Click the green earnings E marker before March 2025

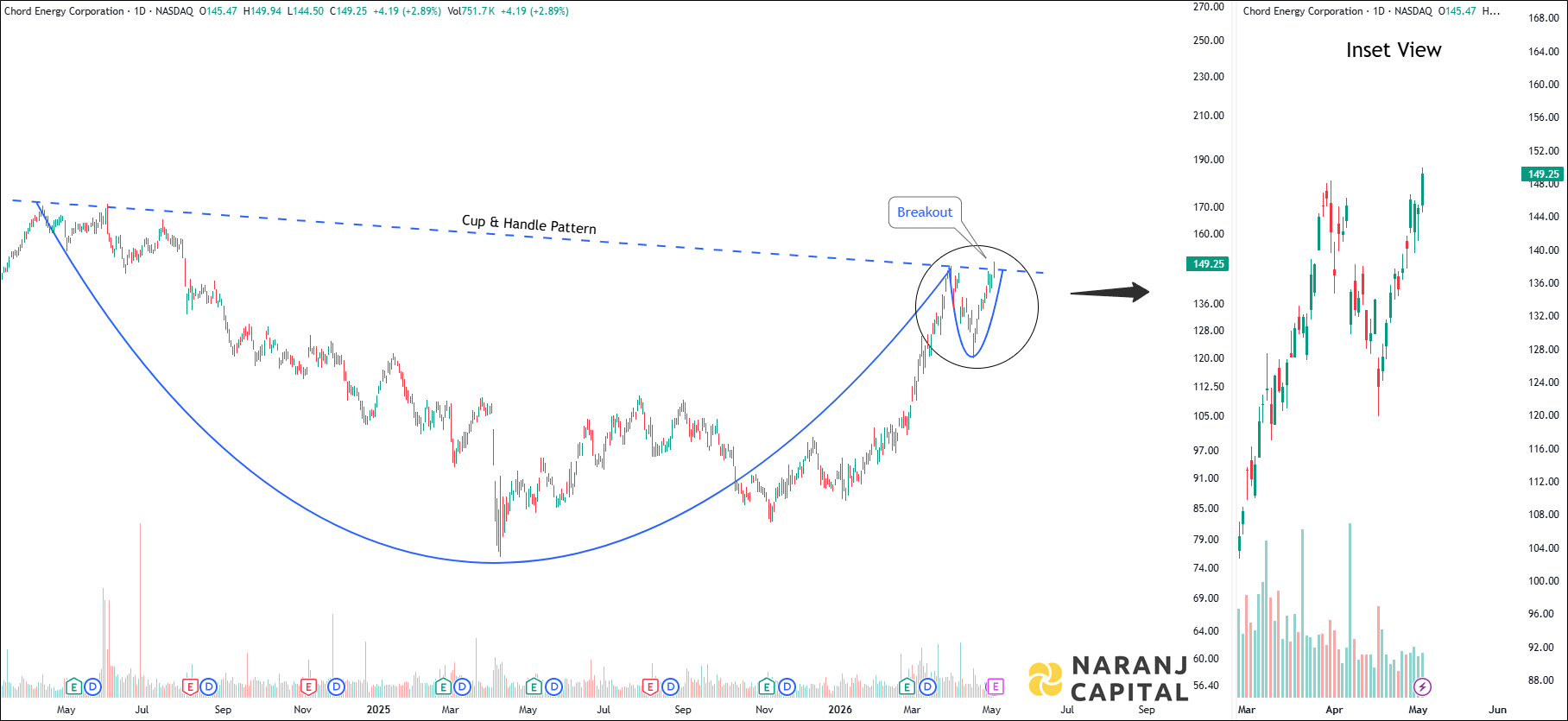[x=443, y=687]
